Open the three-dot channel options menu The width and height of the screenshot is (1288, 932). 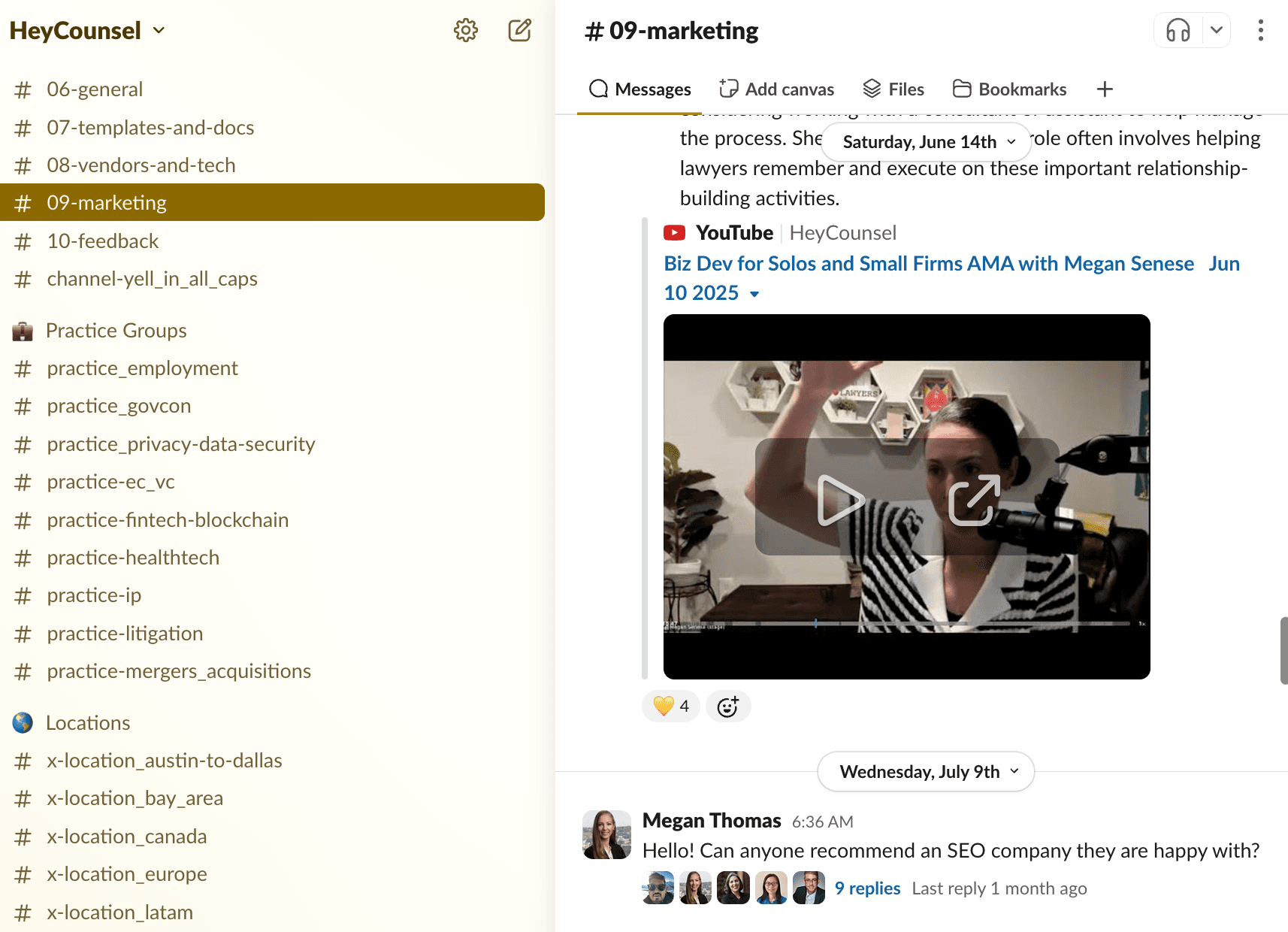(x=1260, y=31)
